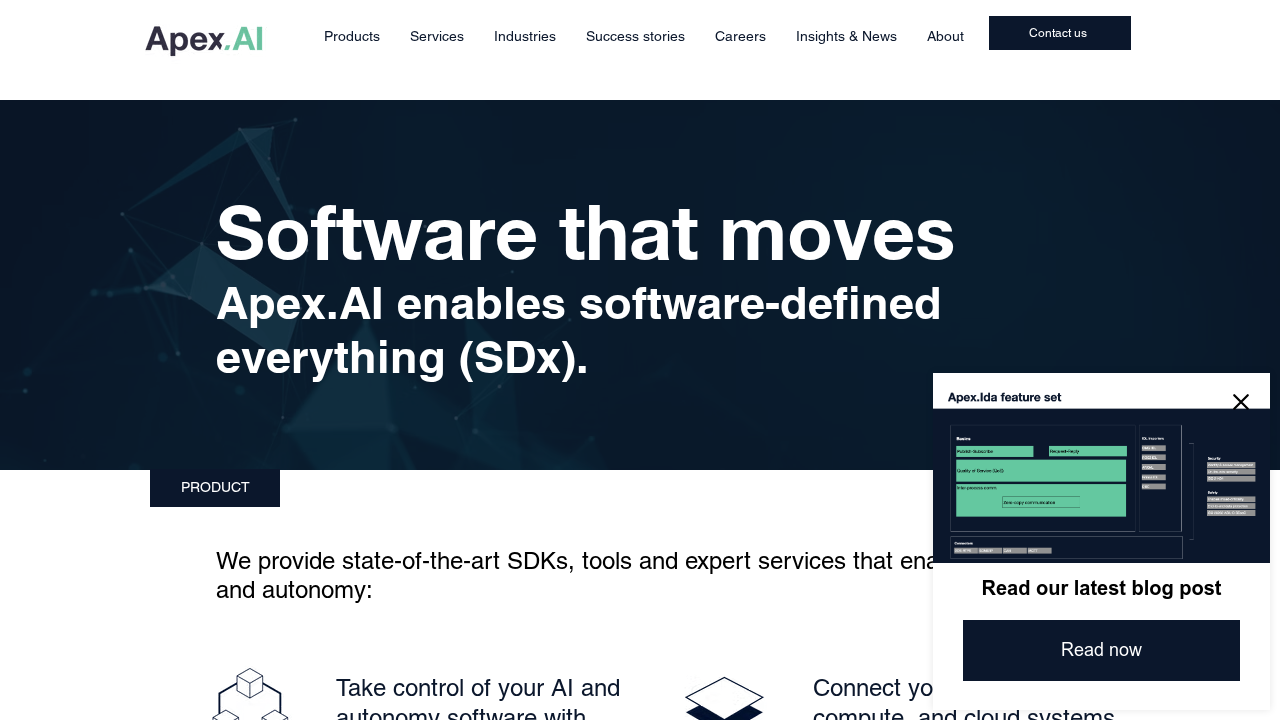Select the PRODUCT tag label

(215, 488)
